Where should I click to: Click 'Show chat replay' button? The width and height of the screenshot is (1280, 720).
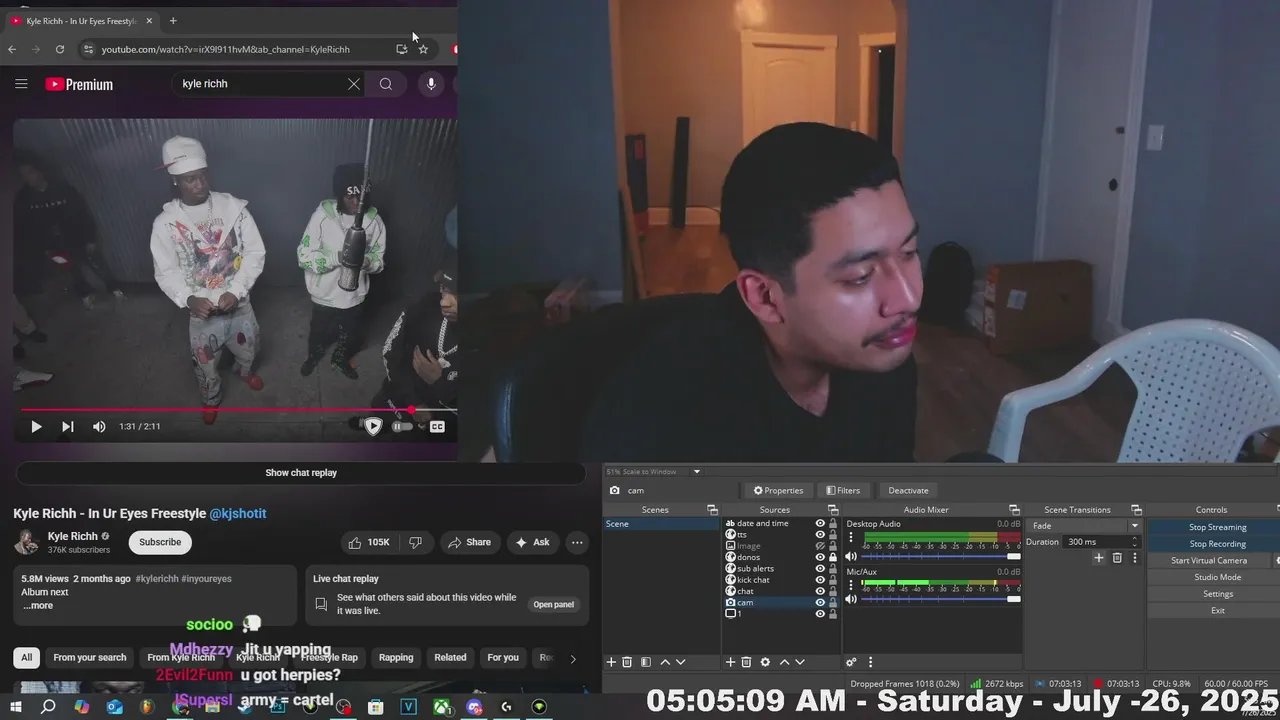(x=301, y=473)
